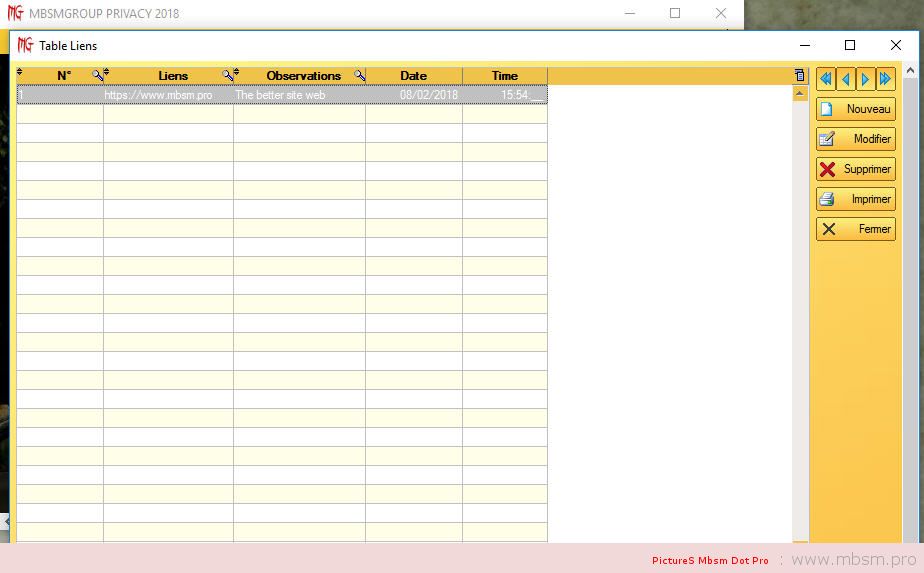Close the table with Fermer

856,229
